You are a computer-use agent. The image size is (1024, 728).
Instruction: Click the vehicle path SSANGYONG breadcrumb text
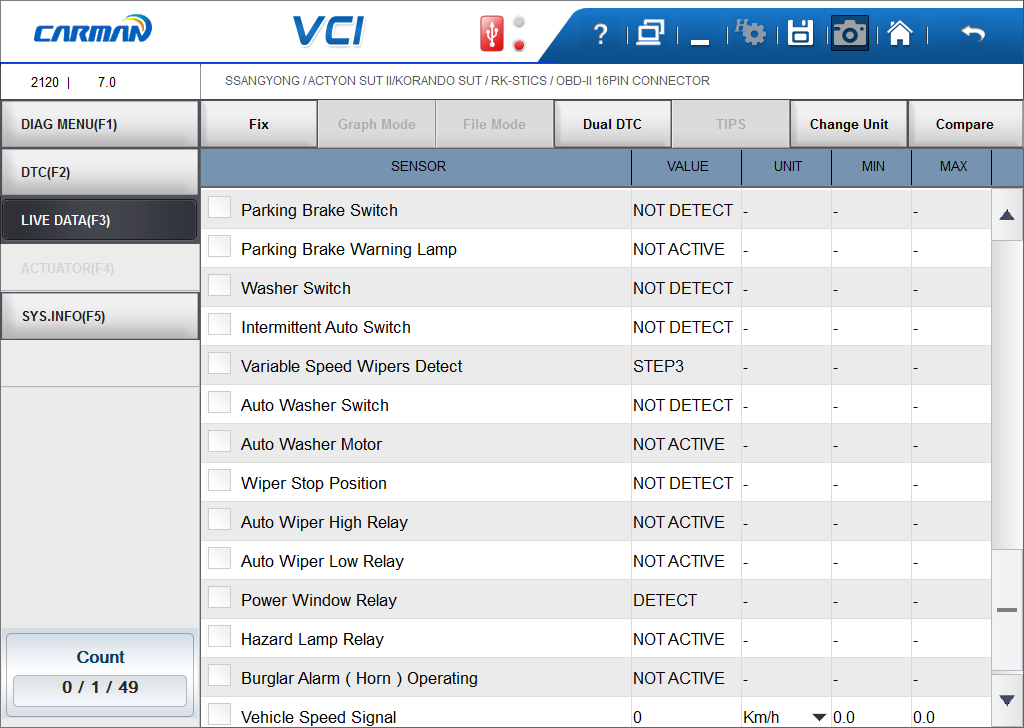(x=467, y=81)
